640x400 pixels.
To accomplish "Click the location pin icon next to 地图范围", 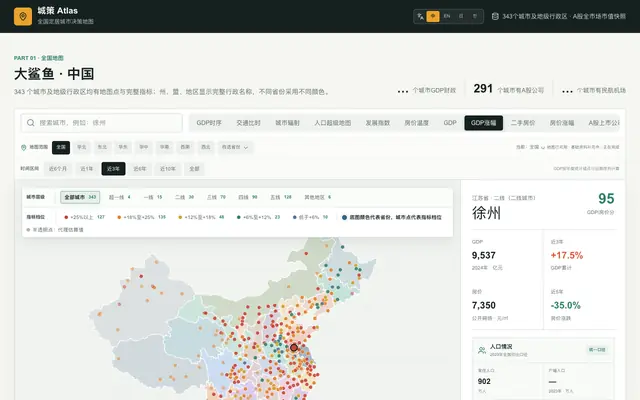I will [23, 147].
